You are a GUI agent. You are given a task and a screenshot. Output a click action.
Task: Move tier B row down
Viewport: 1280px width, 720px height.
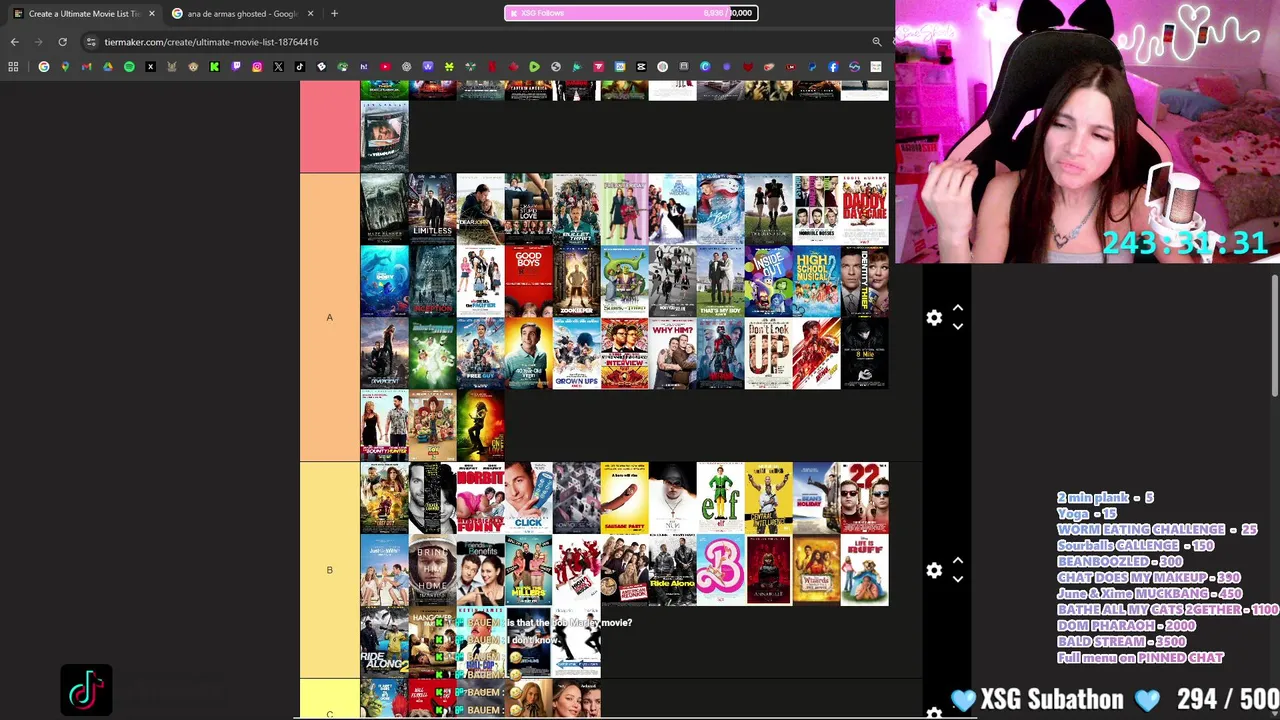[x=958, y=579]
